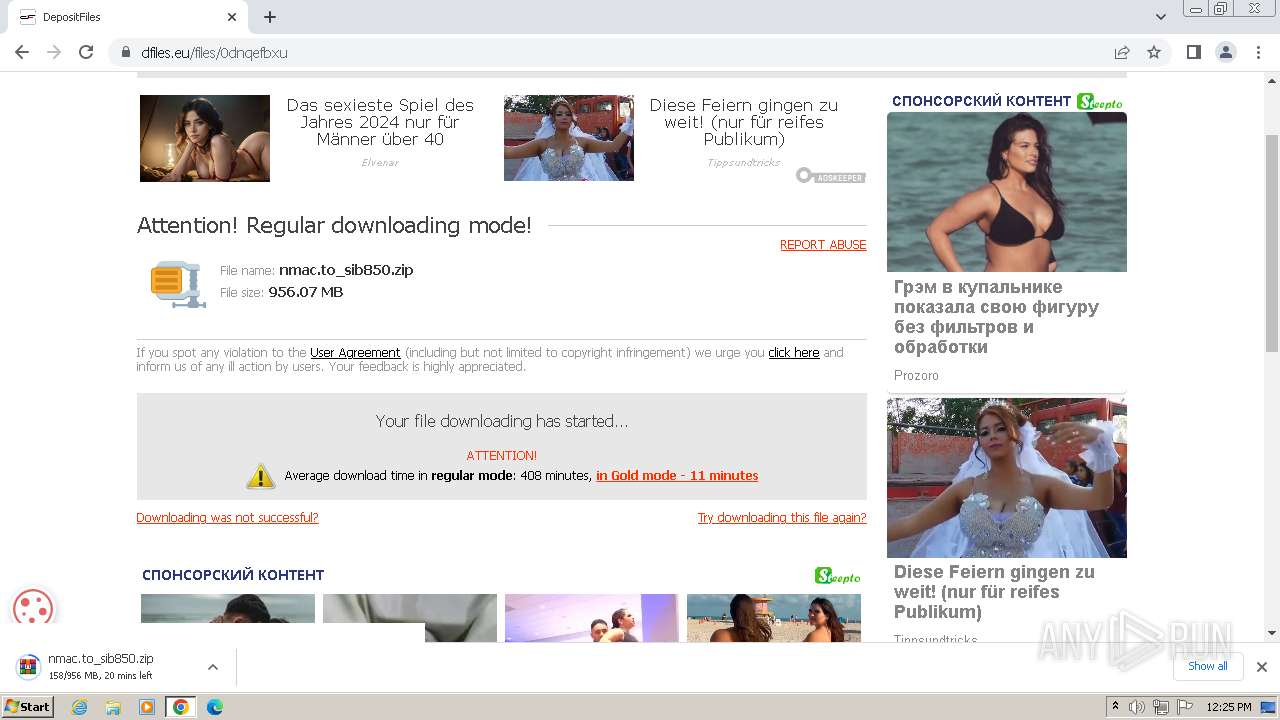The image size is (1280, 720).
Task: Go back to the previous page
Action: point(22,52)
